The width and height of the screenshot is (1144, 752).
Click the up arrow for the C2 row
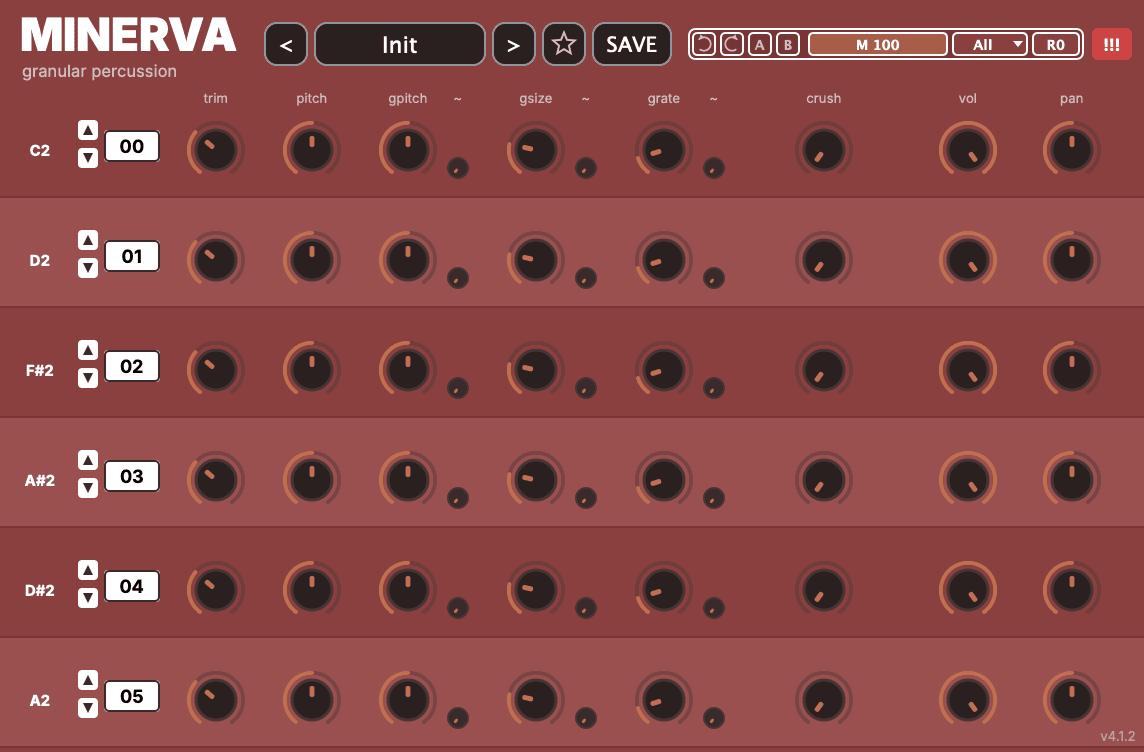88,131
